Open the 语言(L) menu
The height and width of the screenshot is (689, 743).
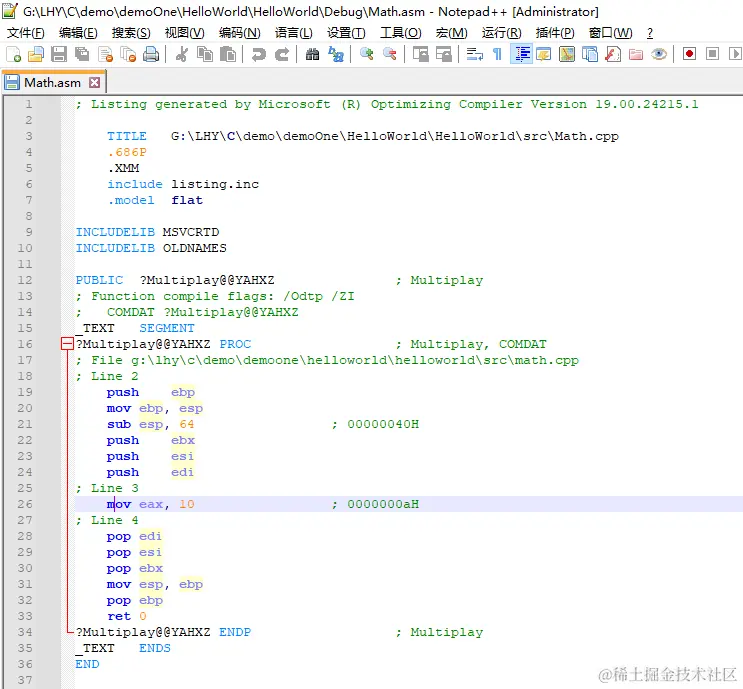tap(293, 33)
